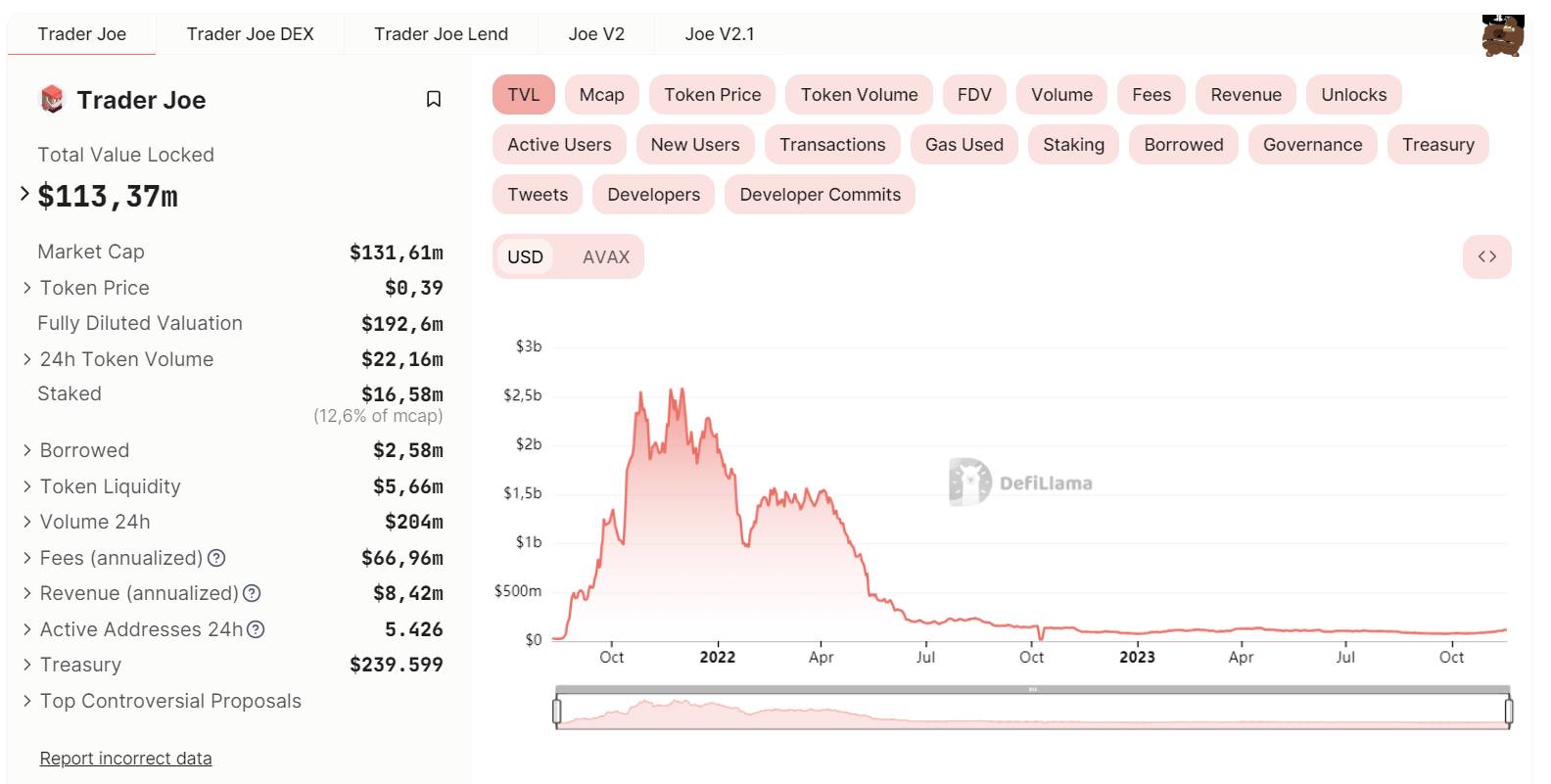Bookmark the Trader Joe protocol
The width and height of the screenshot is (1551, 784).
[x=434, y=99]
